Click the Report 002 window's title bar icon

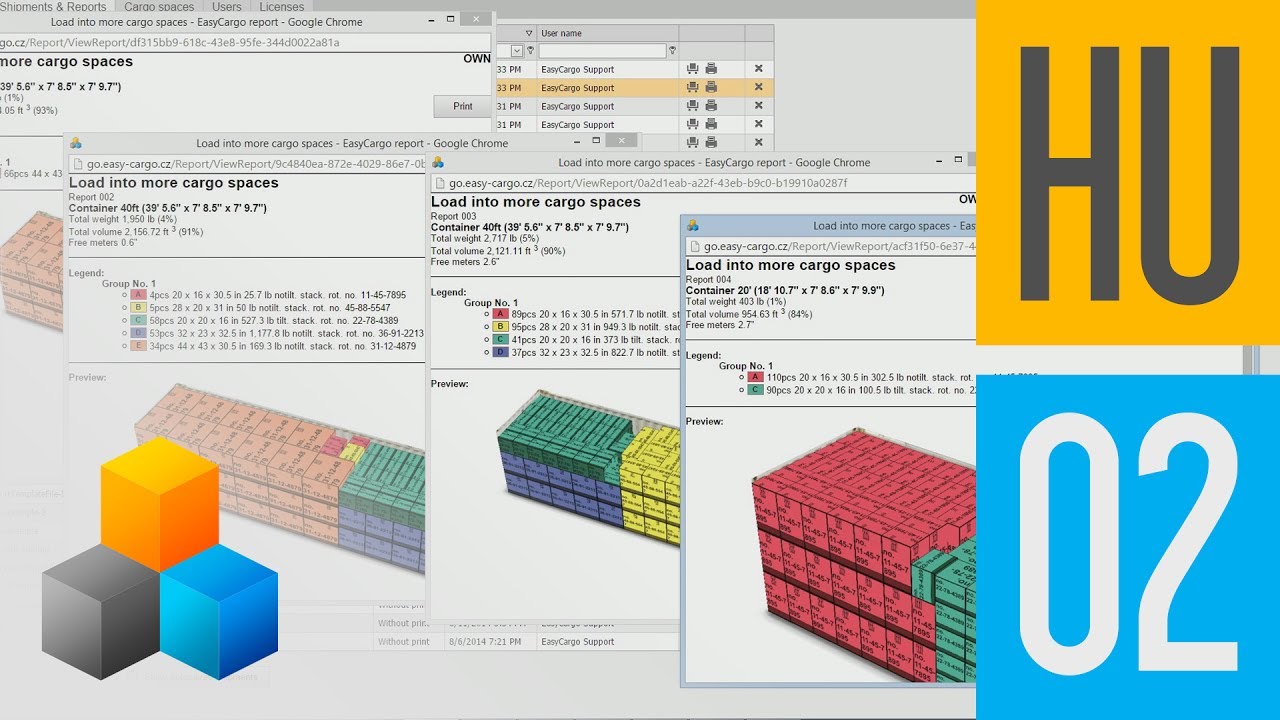click(x=76, y=143)
